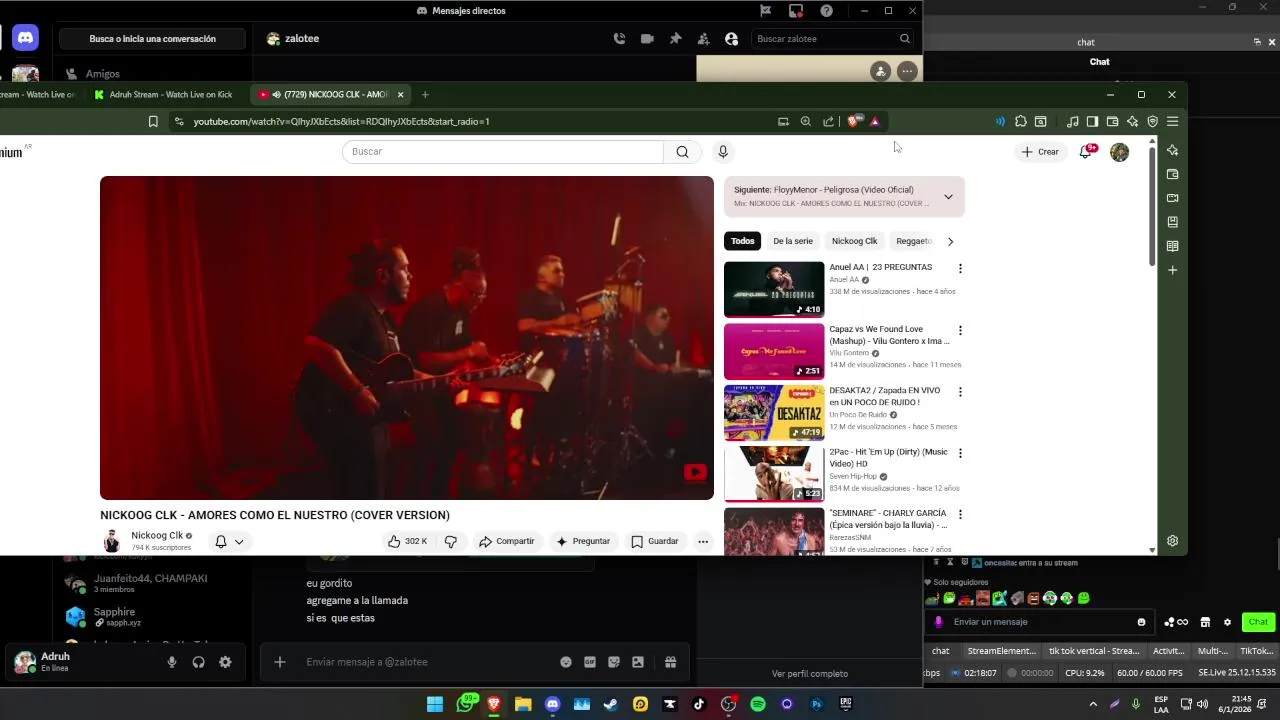Click the zoom magnifier in address bar

[805, 122]
